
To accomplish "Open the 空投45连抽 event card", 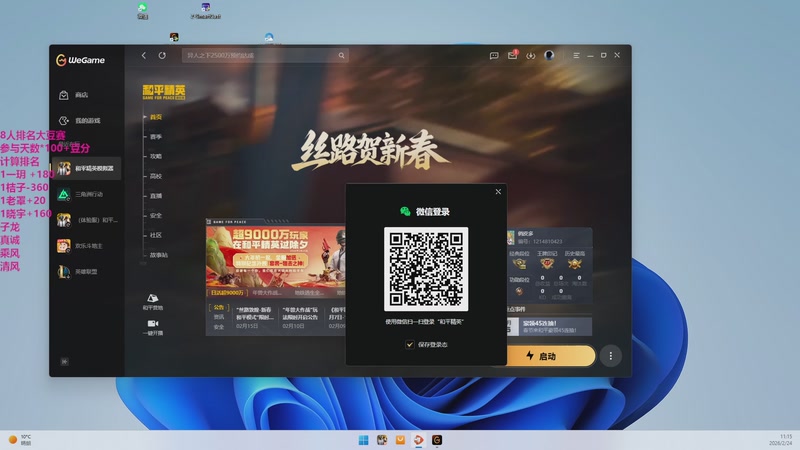I will click(549, 327).
